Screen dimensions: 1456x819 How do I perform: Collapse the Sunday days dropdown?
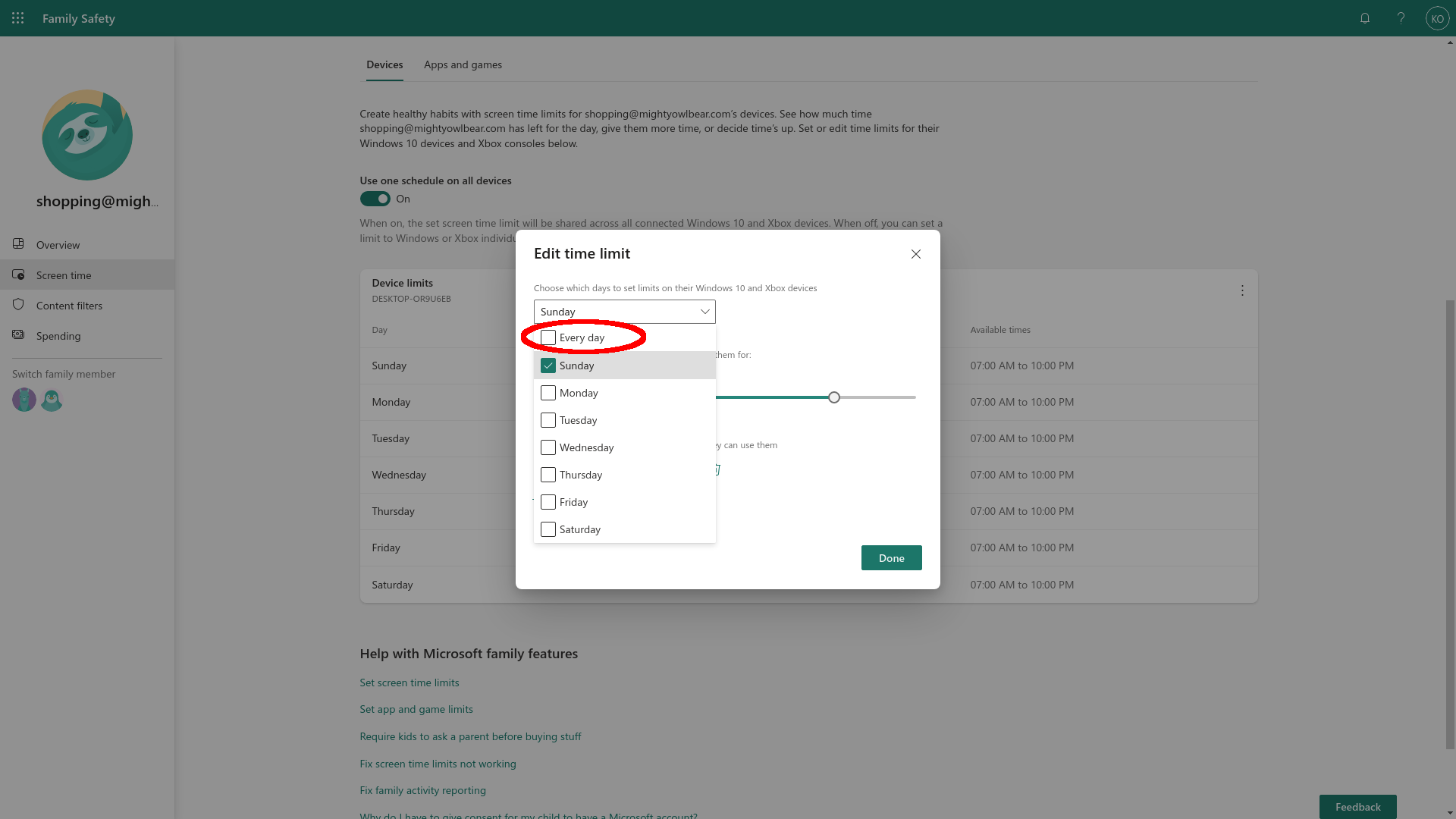click(x=624, y=312)
